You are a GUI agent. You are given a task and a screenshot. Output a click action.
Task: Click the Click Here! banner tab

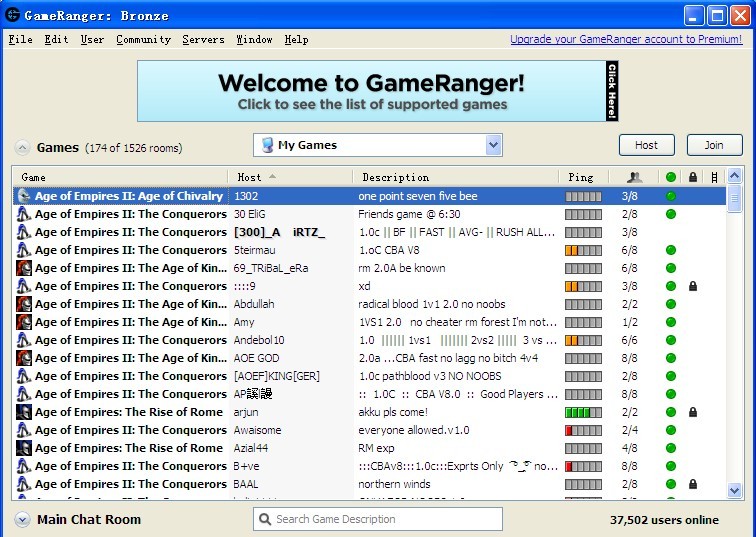(612, 91)
